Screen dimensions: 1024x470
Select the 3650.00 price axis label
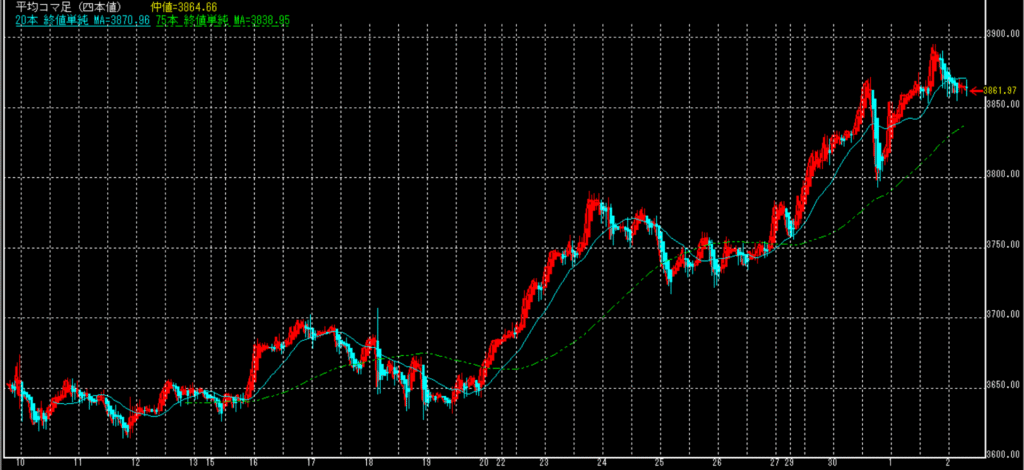coord(1001,386)
